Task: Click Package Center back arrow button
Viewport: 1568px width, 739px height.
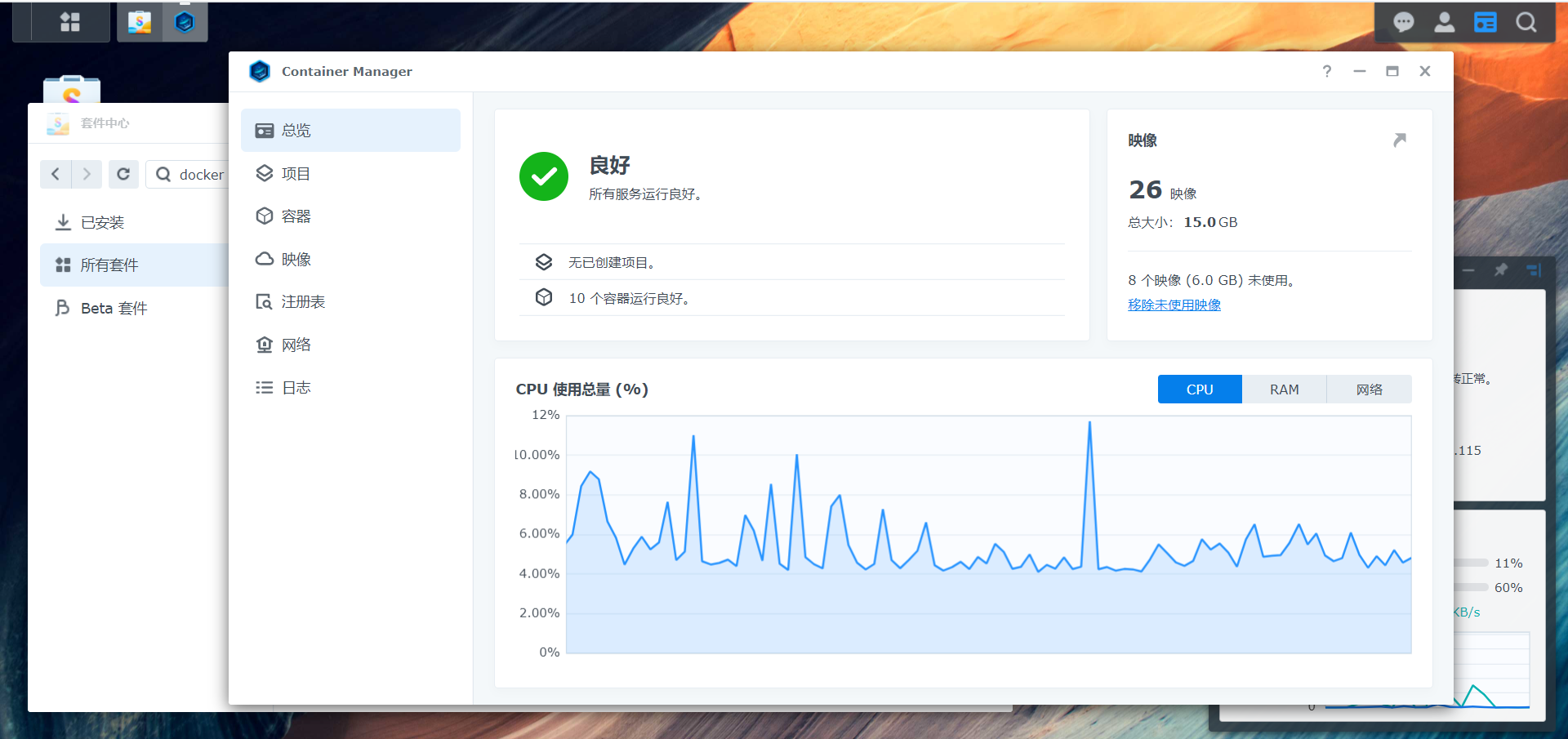Action: coord(56,174)
